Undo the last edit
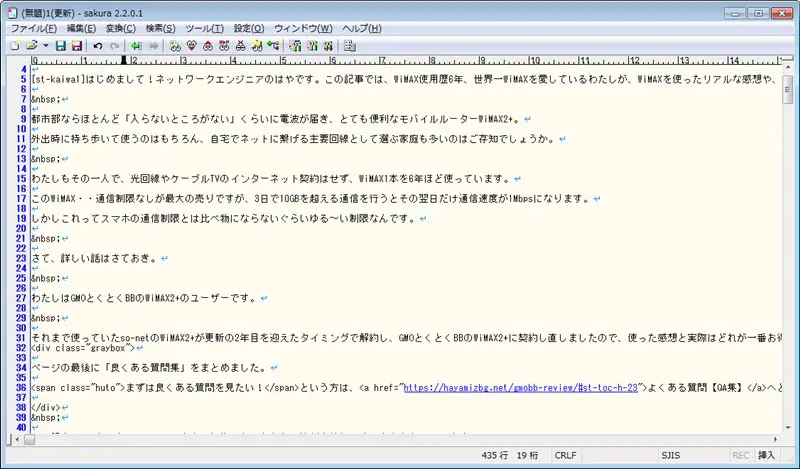This screenshot has height=469, width=800. coord(98,45)
